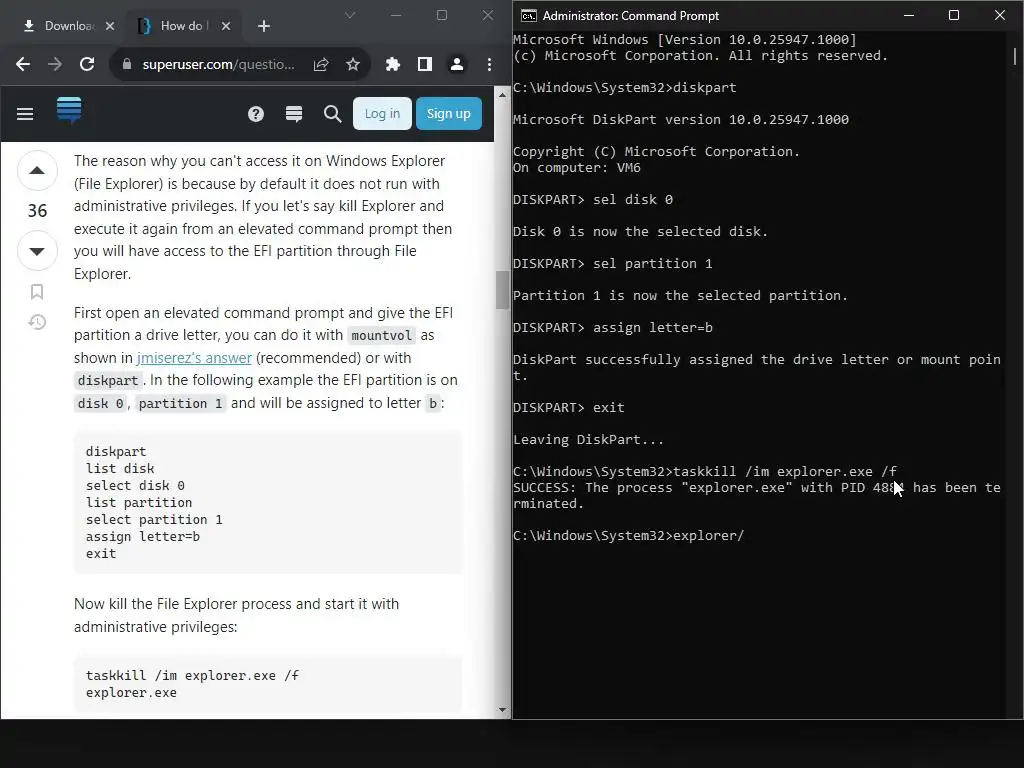Close the 'How do I' tab

pos(225,26)
